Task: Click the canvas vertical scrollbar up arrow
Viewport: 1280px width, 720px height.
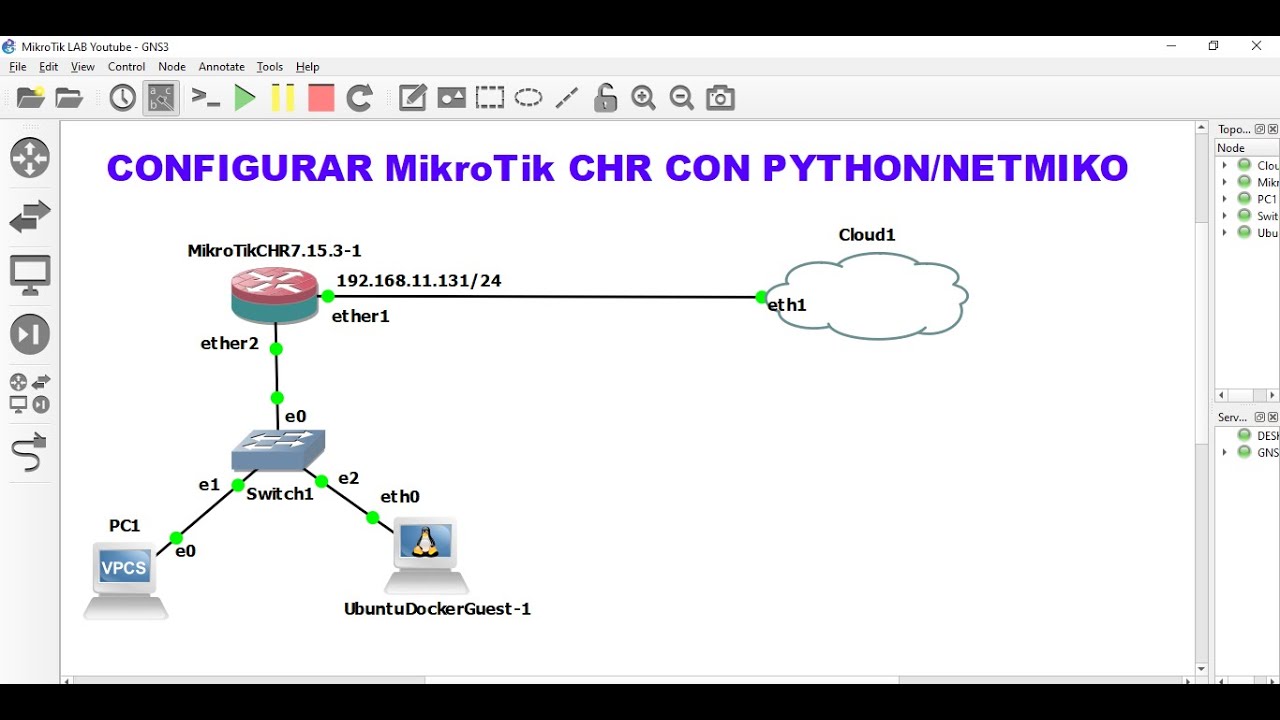Action: [1202, 128]
